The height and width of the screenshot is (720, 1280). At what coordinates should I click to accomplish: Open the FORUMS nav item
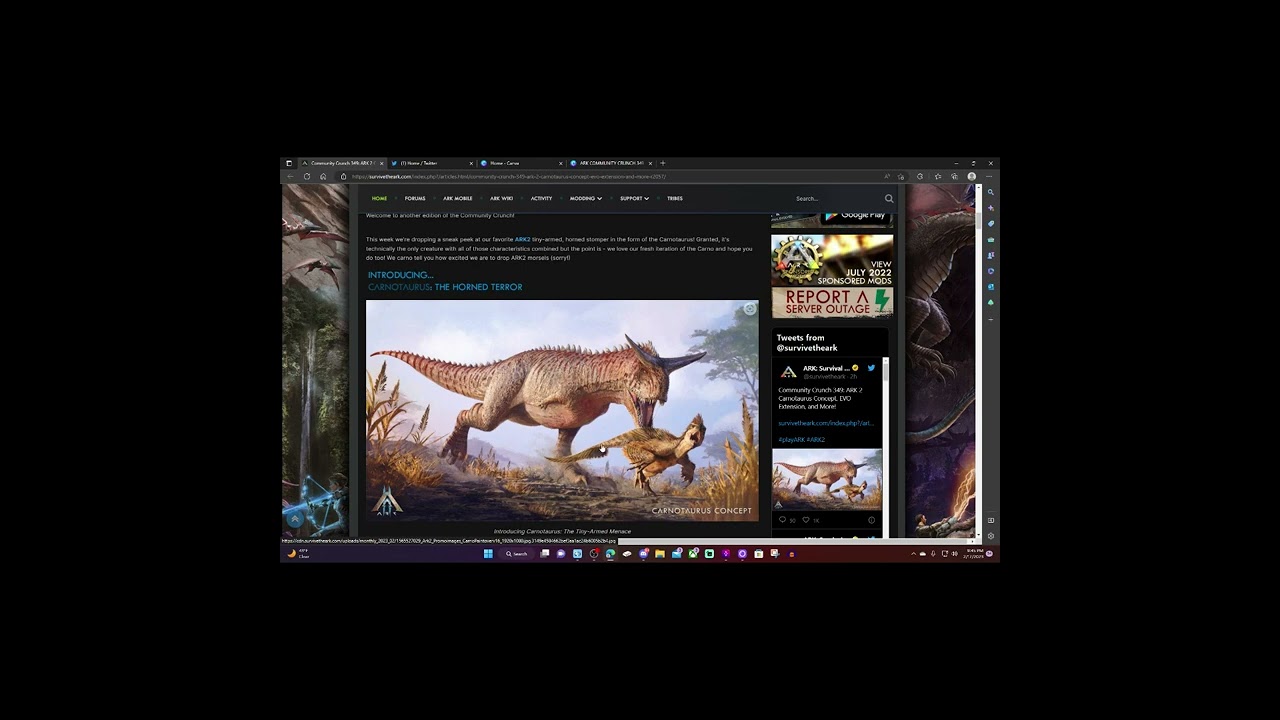(415, 198)
